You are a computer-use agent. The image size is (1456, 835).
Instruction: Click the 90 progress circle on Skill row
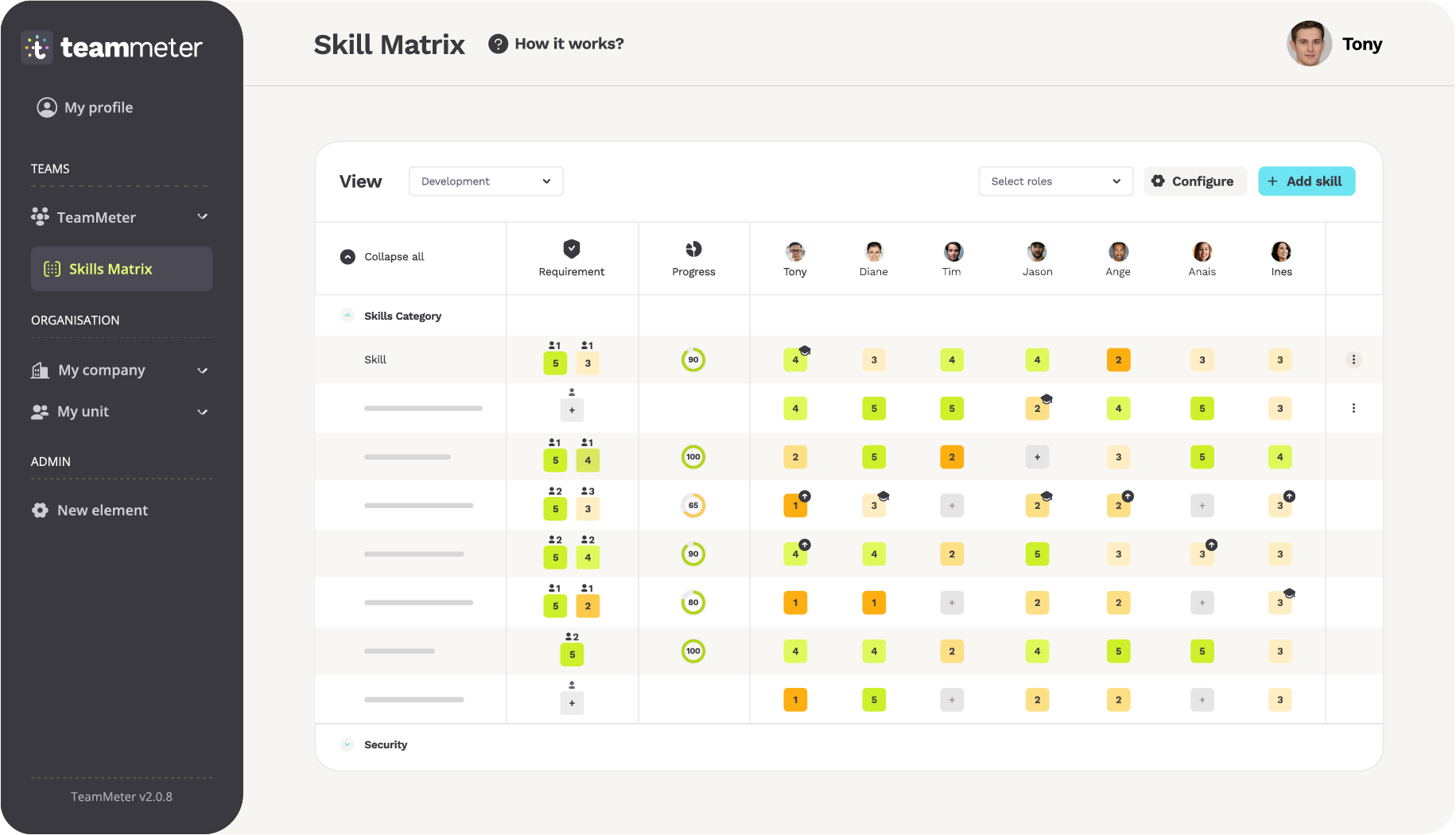(x=693, y=359)
